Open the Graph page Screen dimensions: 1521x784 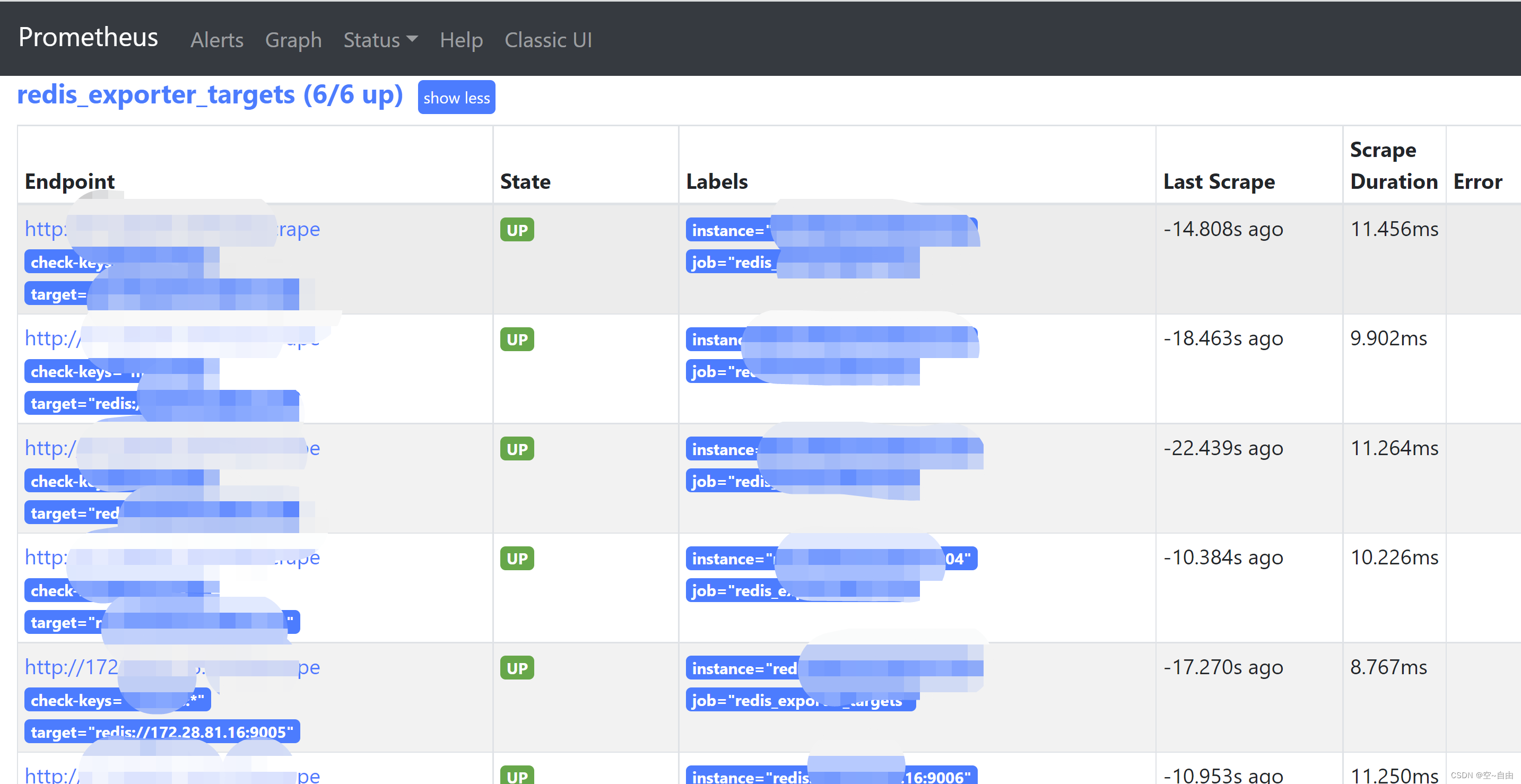tap(293, 40)
